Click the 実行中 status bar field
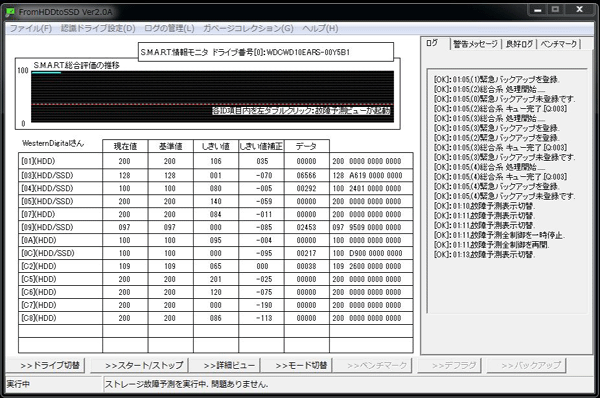 tap(54, 384)
